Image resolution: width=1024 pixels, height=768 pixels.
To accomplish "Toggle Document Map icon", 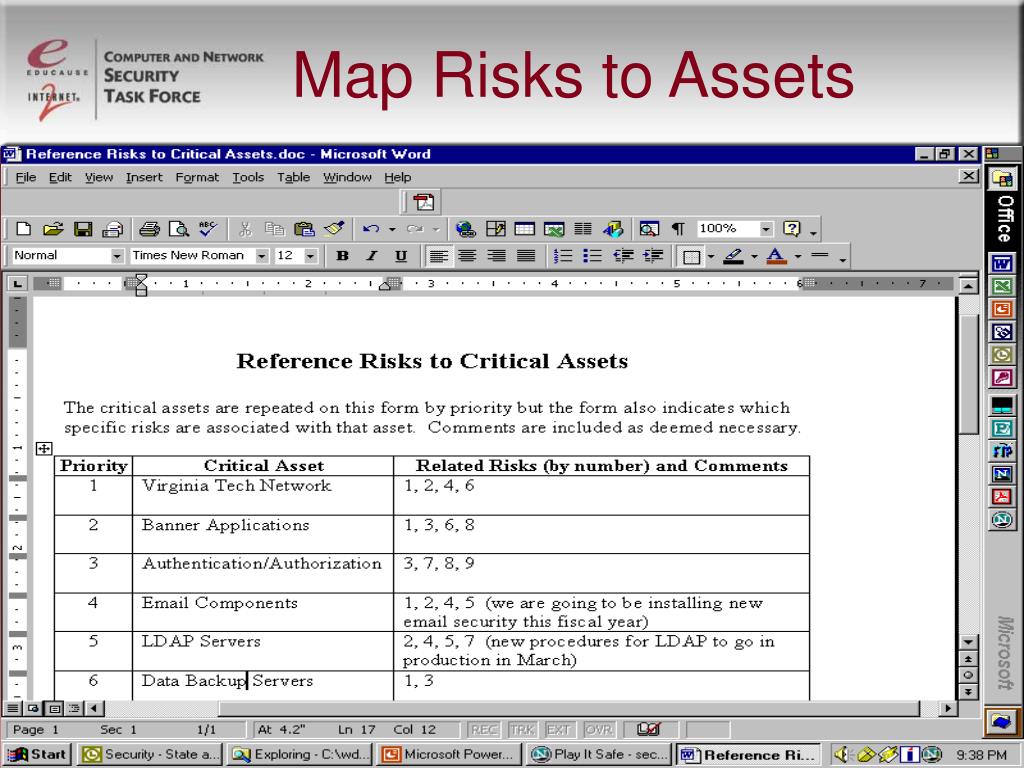I will 648,229.
